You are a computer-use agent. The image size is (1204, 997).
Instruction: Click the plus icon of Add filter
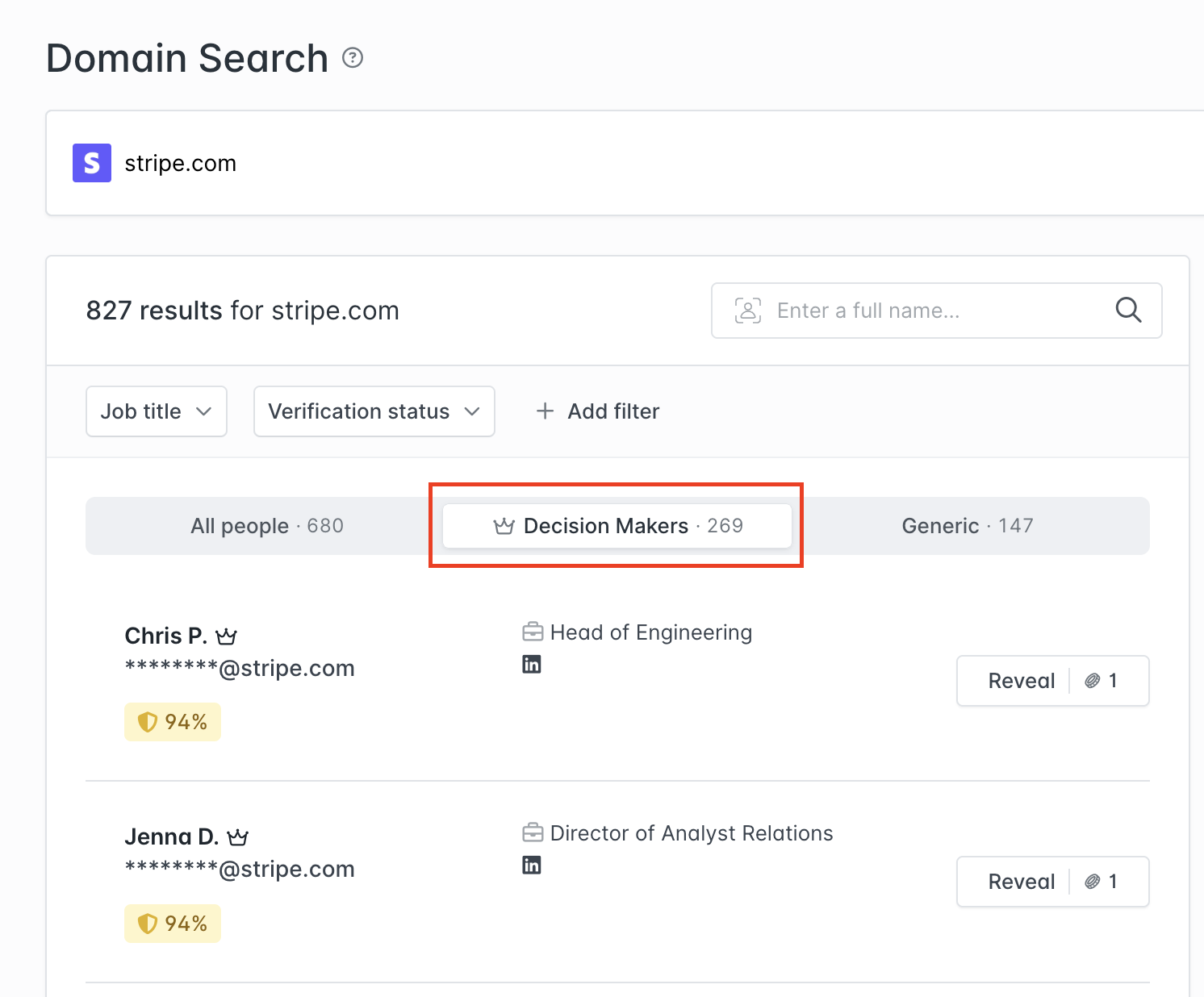[x=546, y=411]
